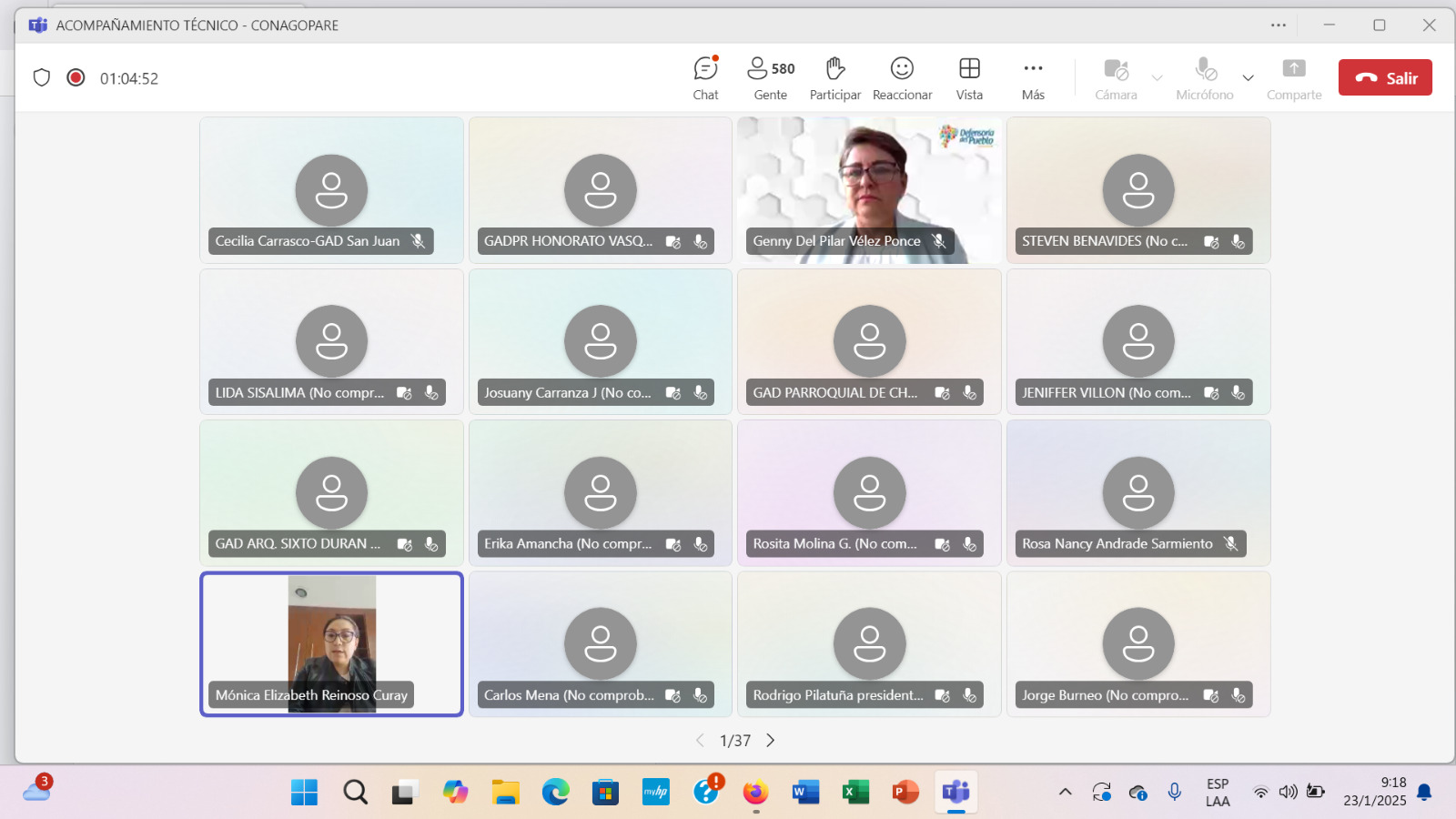Click the red recording indicator icon

point(76,78)
